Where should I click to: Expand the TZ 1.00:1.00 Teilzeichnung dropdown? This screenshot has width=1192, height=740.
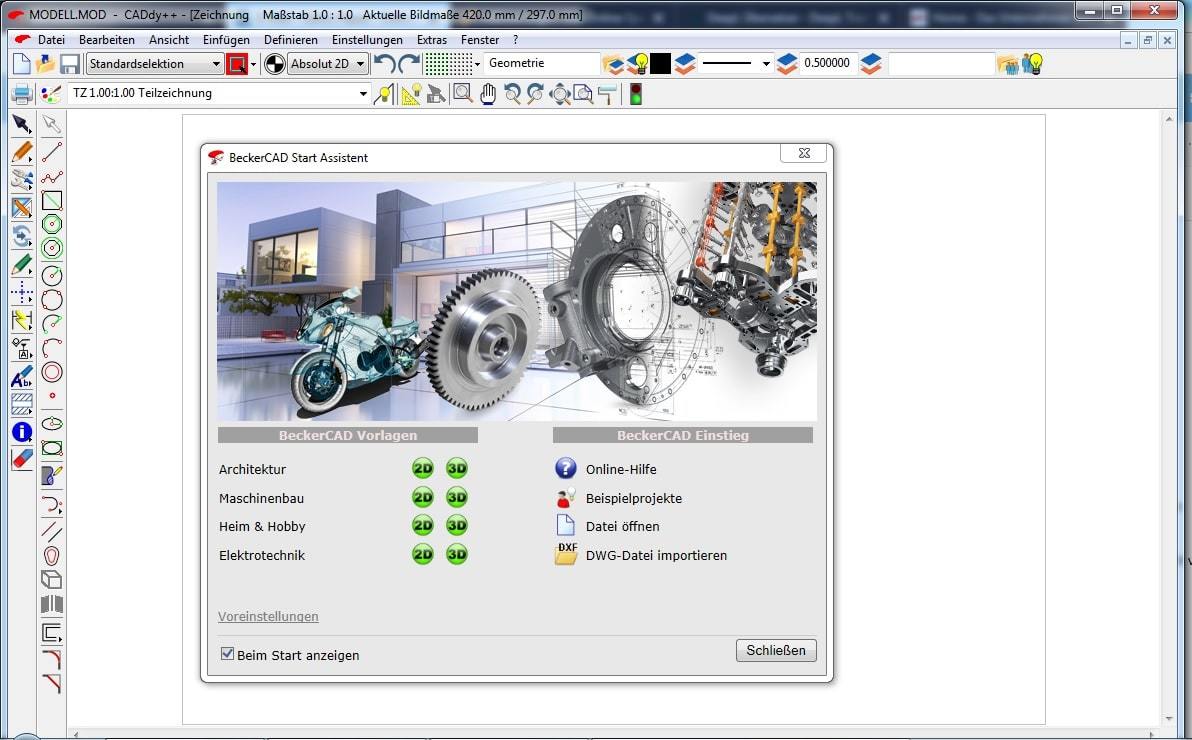click(x=364, y=94)
